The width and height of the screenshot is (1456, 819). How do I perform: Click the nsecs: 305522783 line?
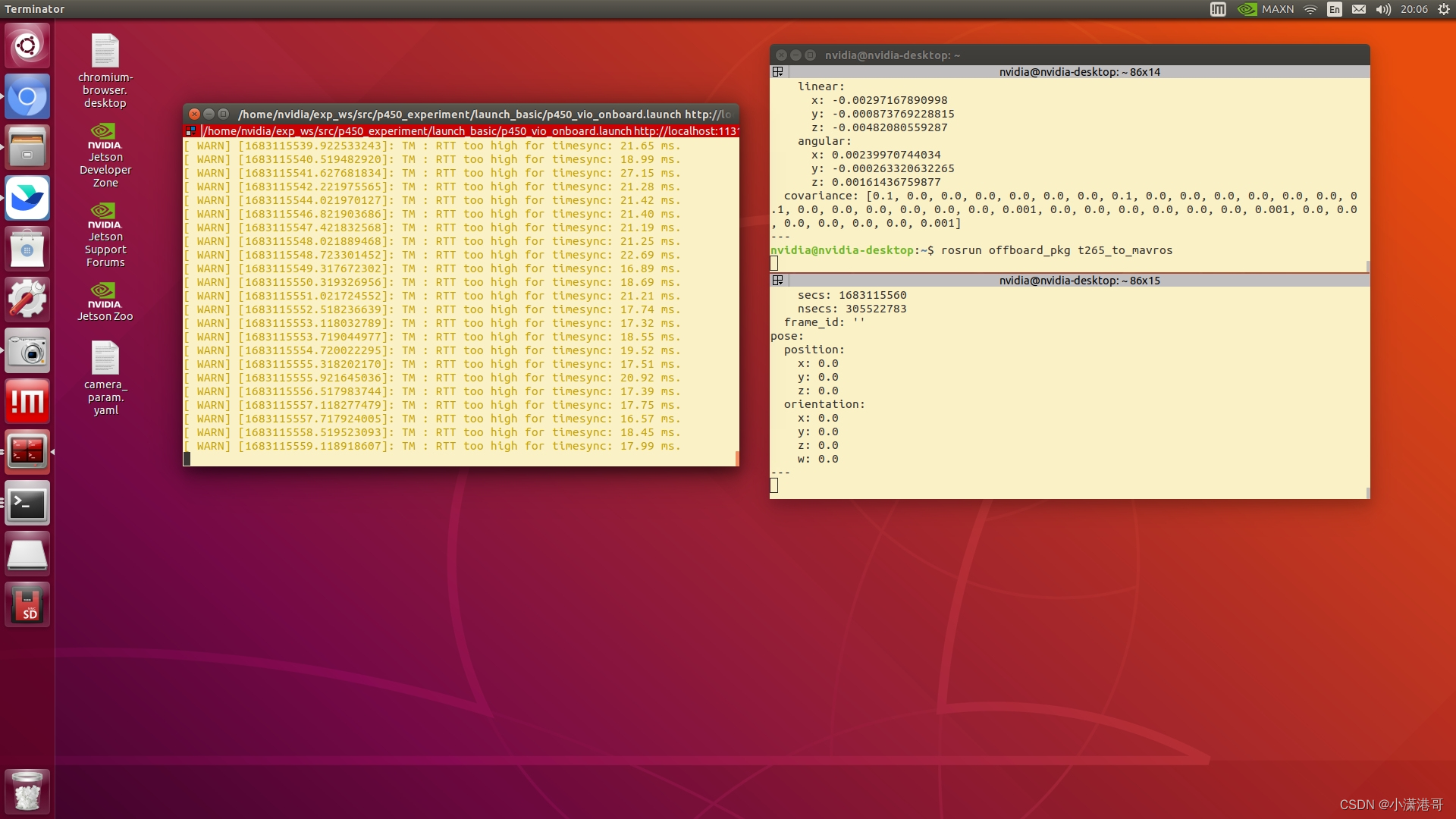(852, 309)
